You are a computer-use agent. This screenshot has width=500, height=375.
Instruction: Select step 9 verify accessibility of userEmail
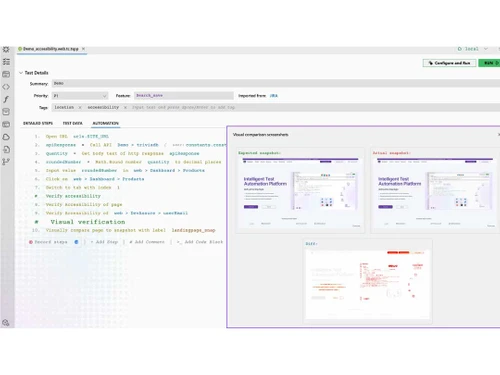coord(117,213)
